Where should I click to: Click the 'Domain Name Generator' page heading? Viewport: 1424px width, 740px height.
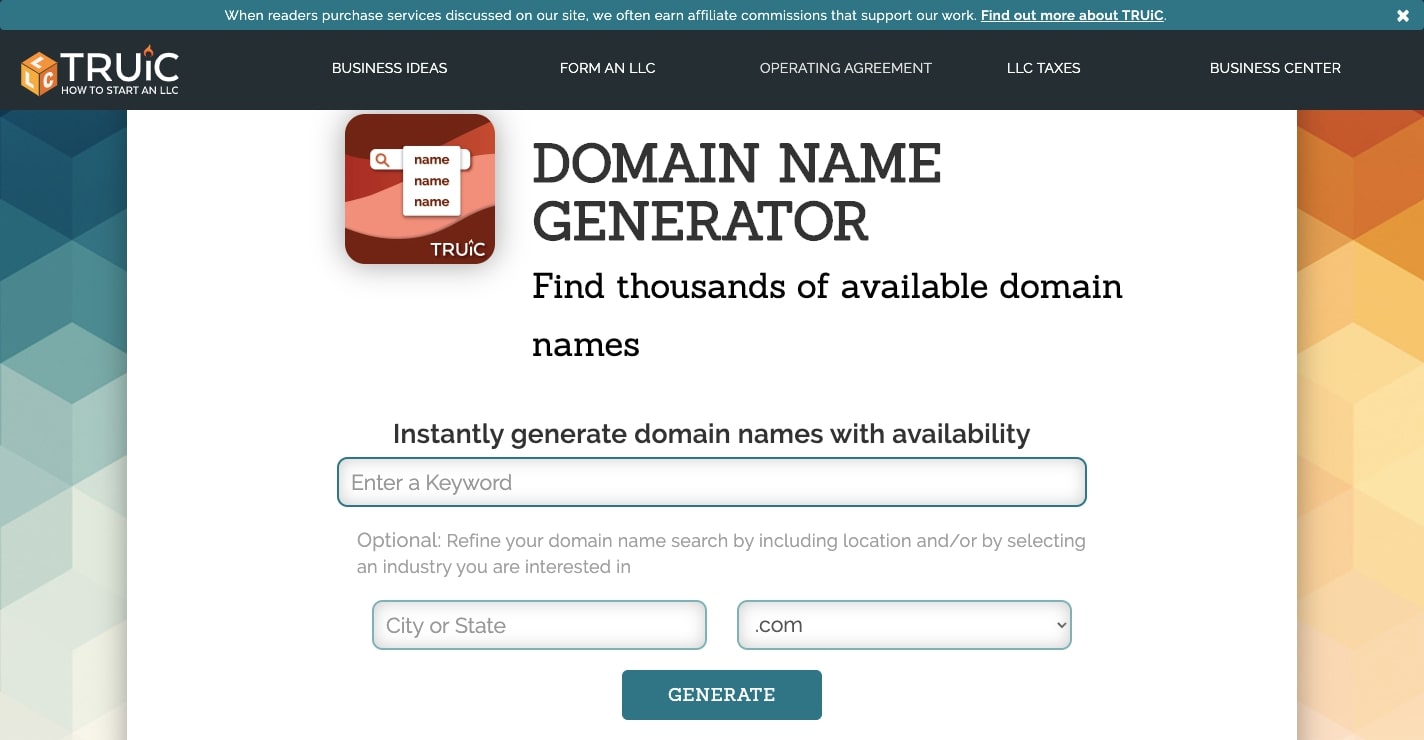[x=736, y=192]
